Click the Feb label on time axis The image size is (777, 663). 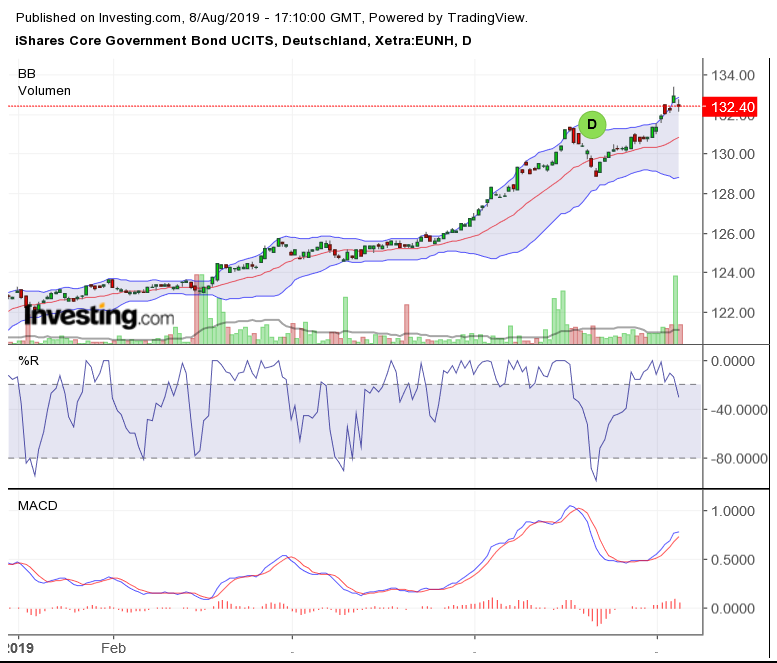coord(113,648)
